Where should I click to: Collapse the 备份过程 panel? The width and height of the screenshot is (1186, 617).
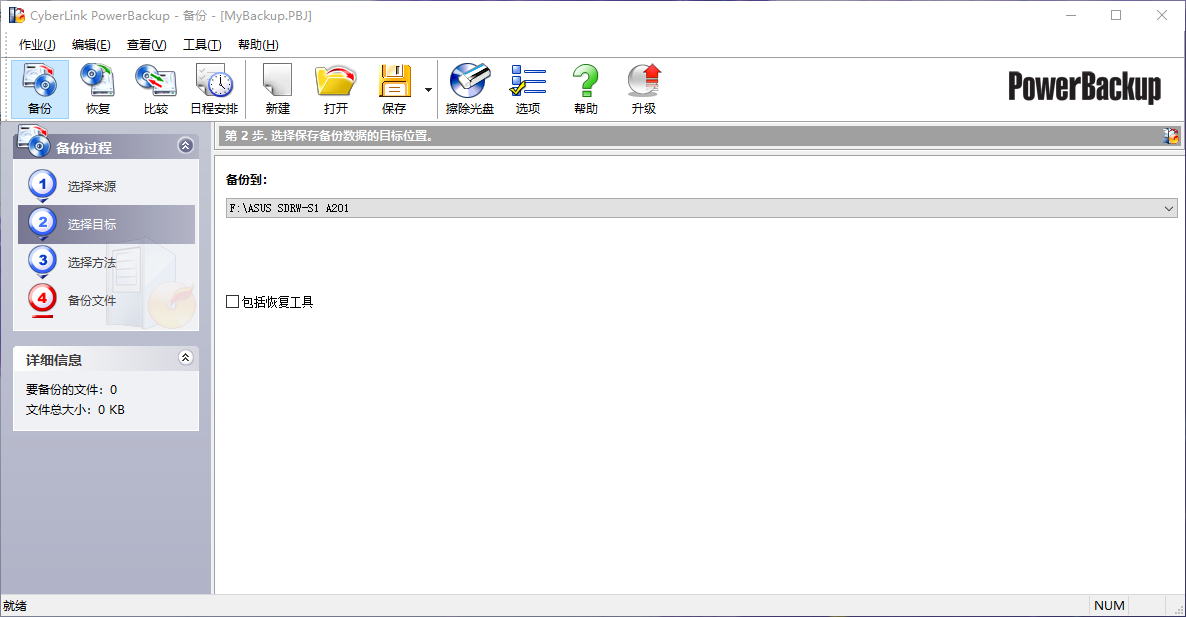[185, 145]
